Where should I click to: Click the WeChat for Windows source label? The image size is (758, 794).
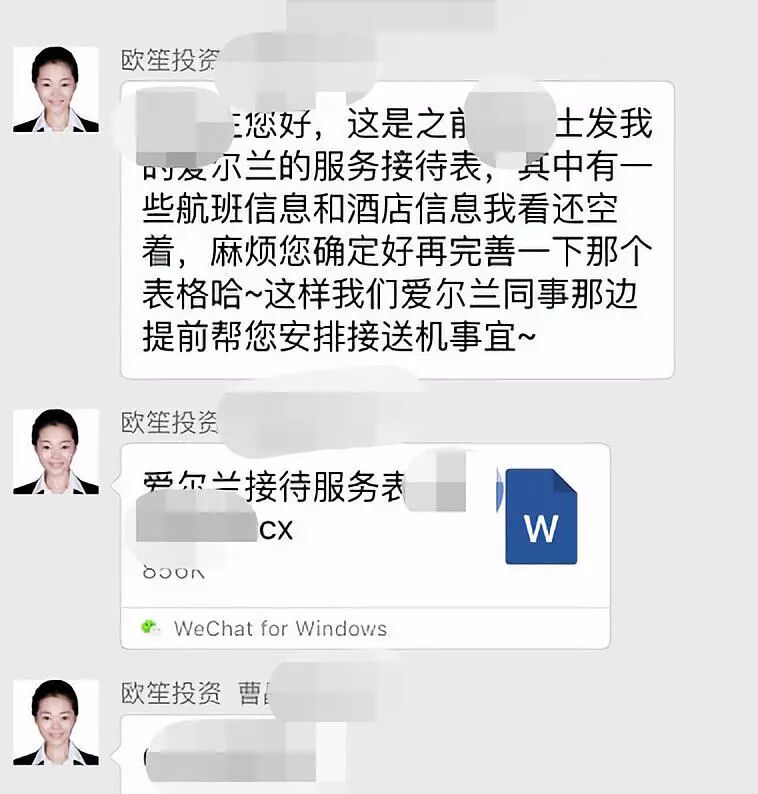pyautogui.click(x=280, y=628)
